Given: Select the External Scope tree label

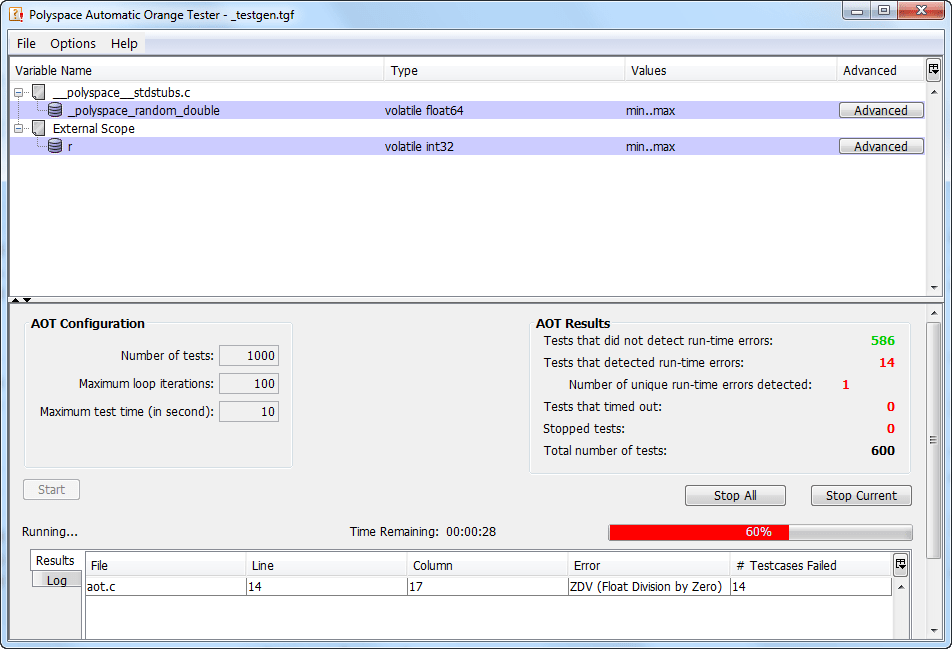Looking at the screenshot, I should coord(94,128).
